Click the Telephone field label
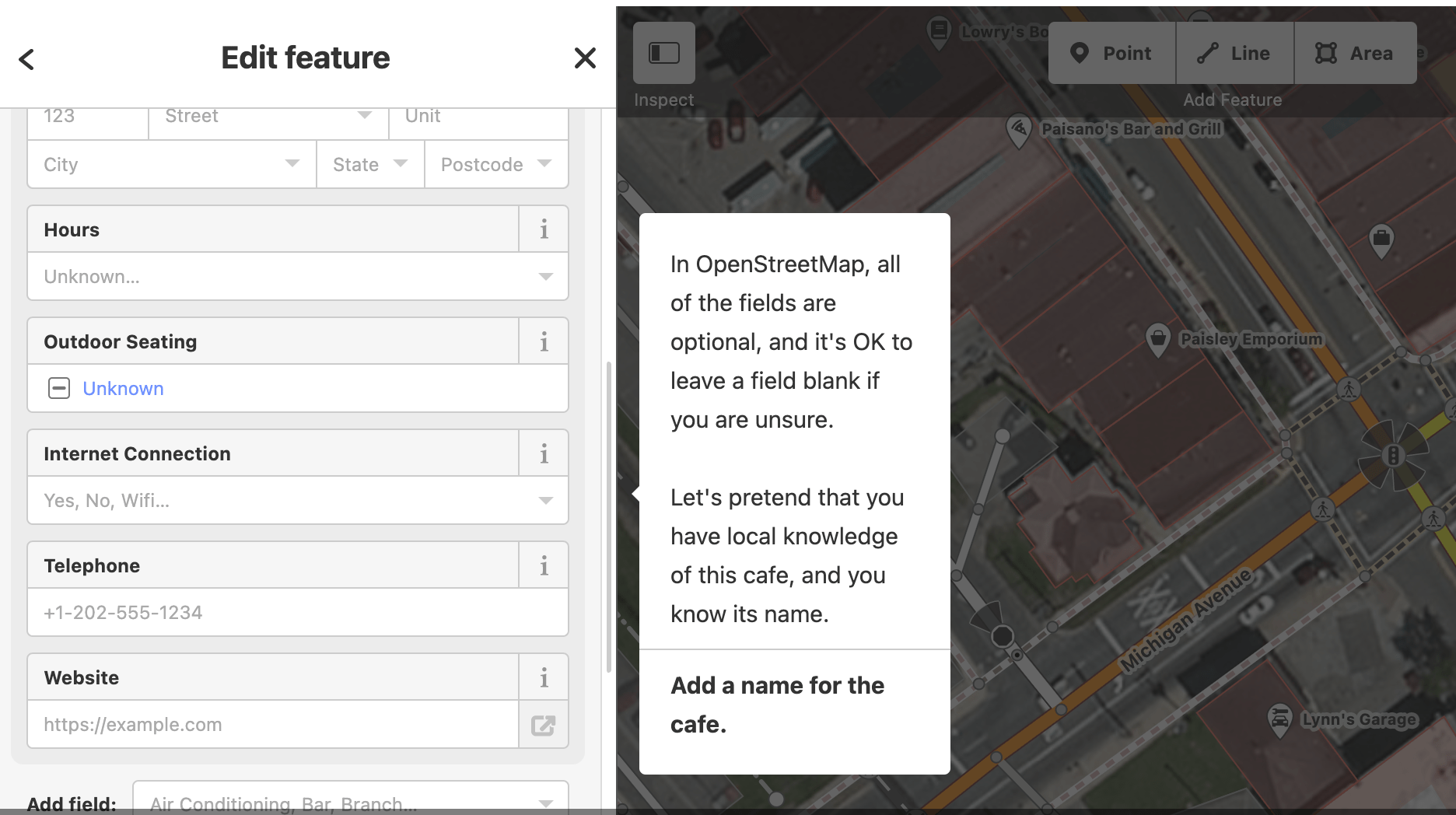This screenshot has width=1456, height=815. tap(92, 566)
